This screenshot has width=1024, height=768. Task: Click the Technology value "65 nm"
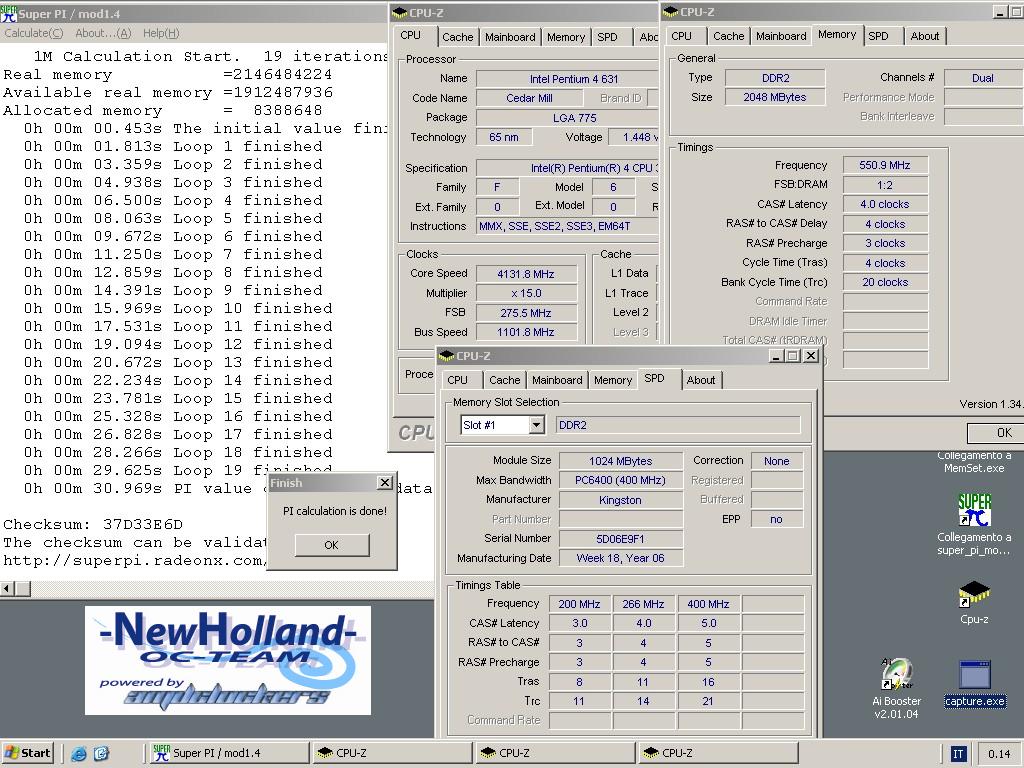pos(504,137)
